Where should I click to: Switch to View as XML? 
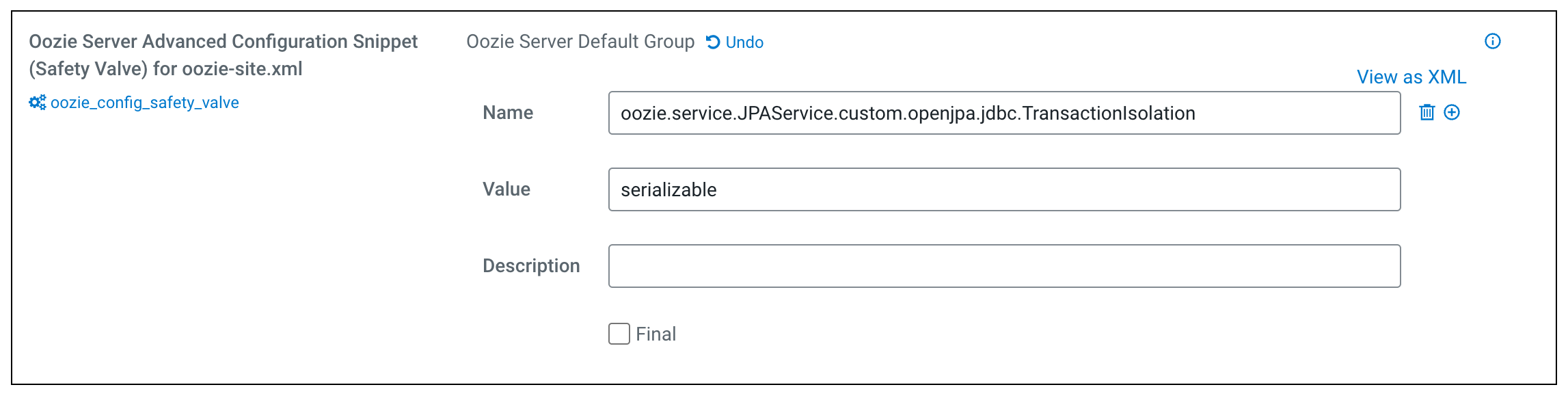1411,77
